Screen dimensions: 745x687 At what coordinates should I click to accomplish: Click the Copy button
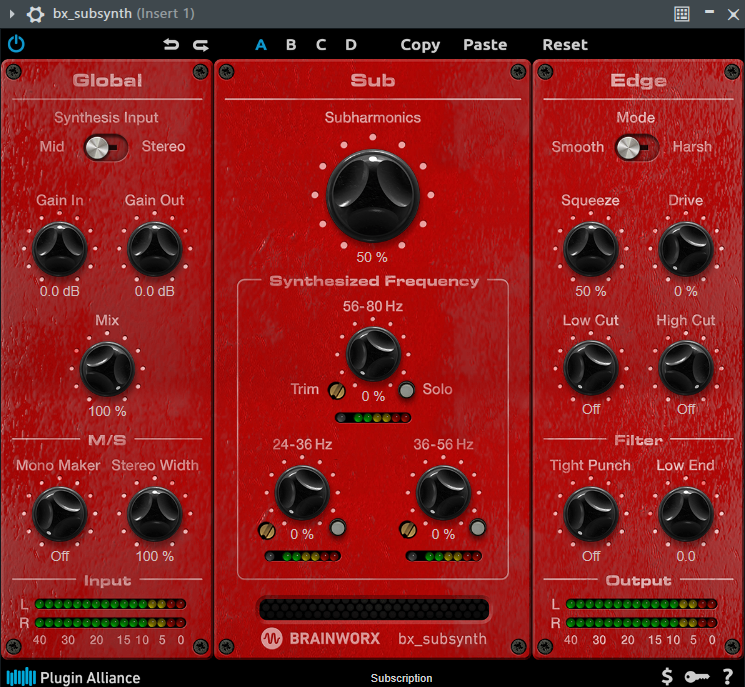(420, 45)
